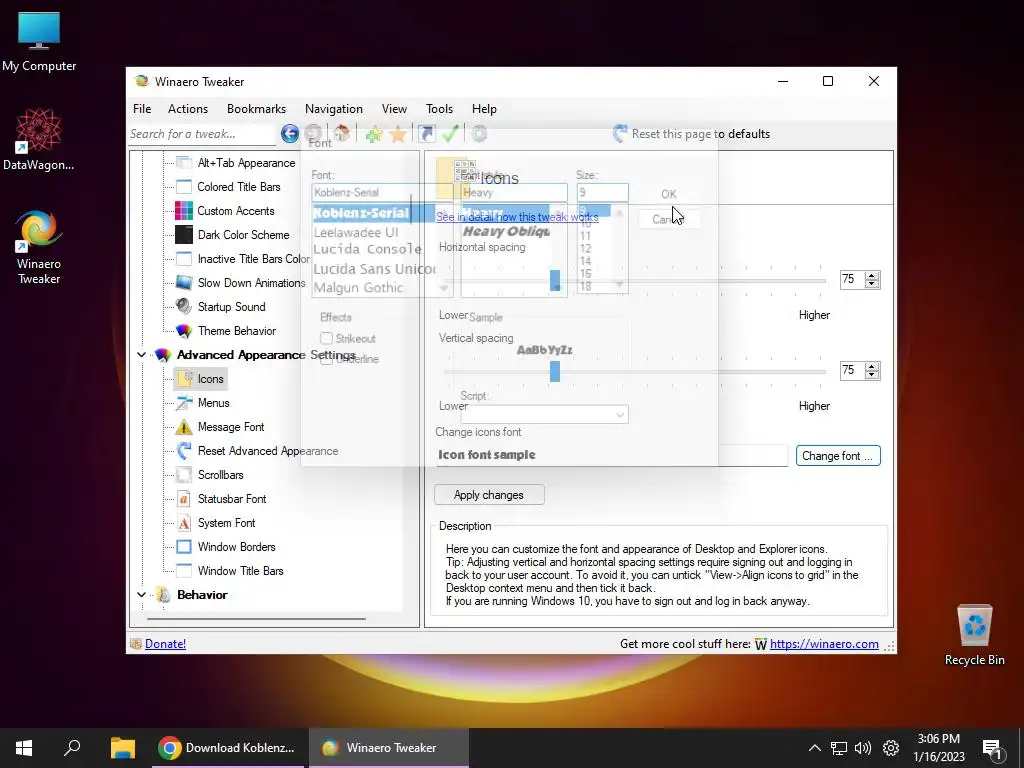Select the DataWagon desktop shortcut
Viewport: 1024px width, 768px height.
(x=39, y=140)
